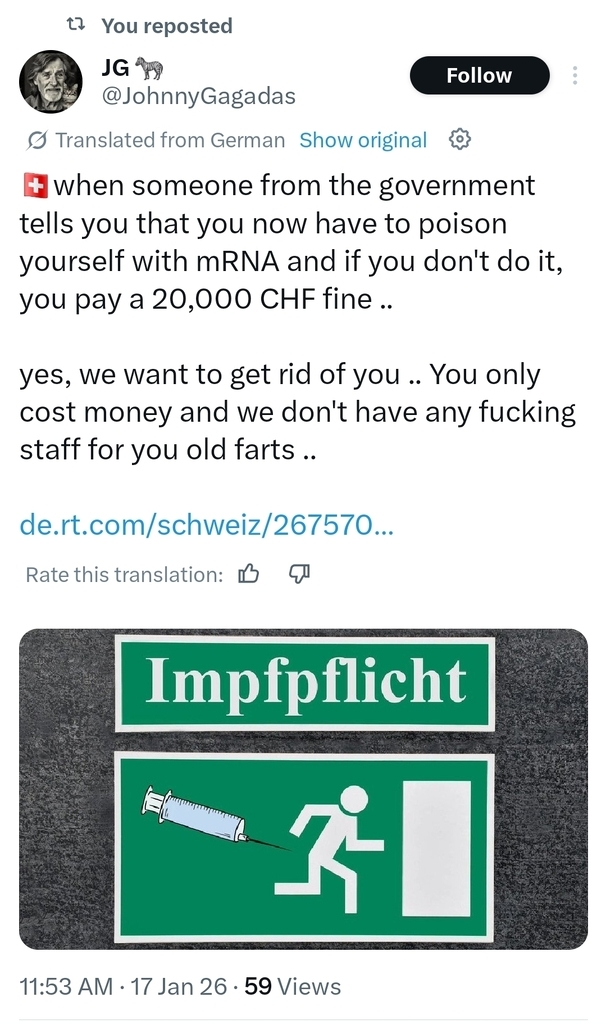View the 59 Views count
The height and width of the screenshot is (1024, 606).
292,987
